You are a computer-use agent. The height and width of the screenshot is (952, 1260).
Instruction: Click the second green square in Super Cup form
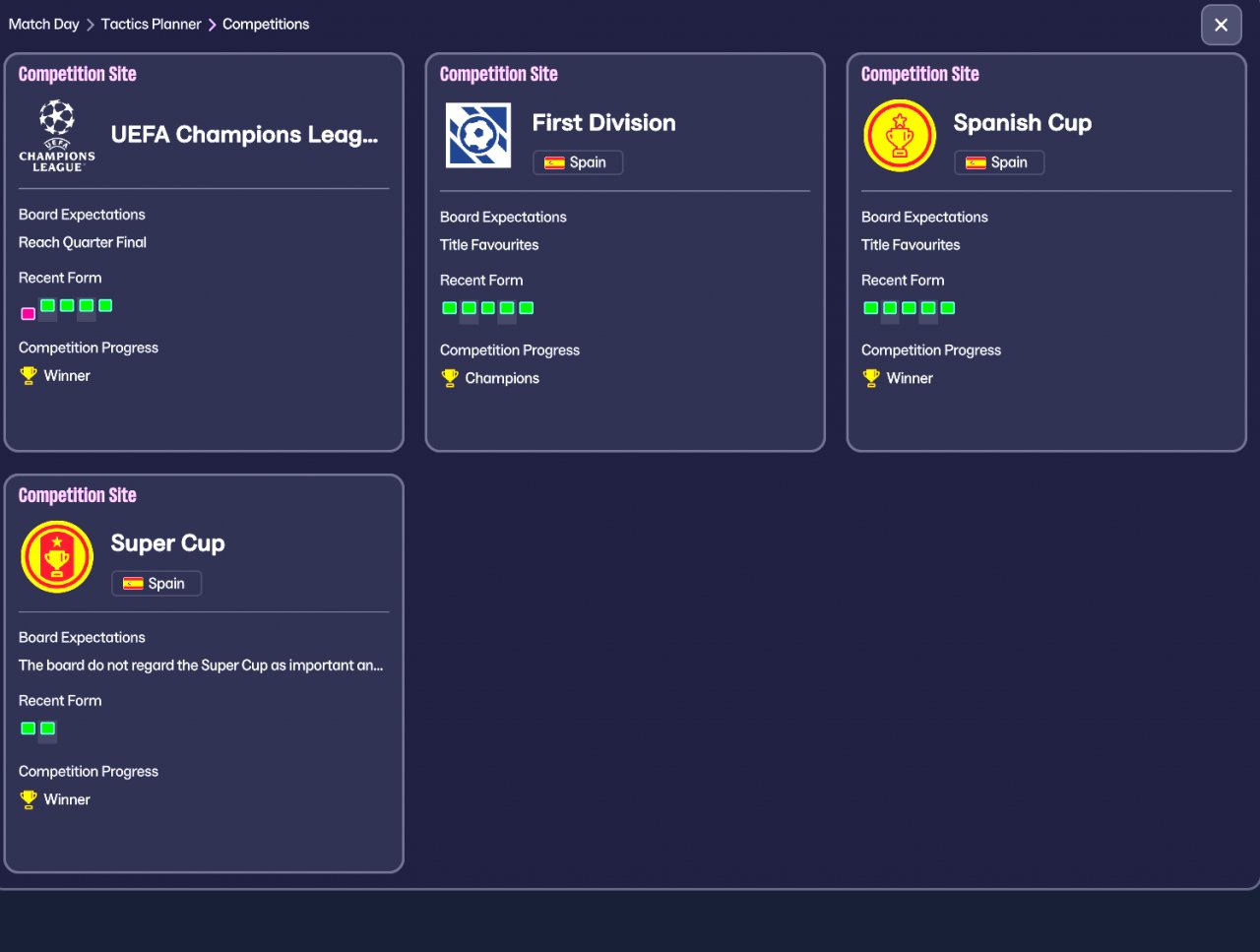[x=47, y=729]
